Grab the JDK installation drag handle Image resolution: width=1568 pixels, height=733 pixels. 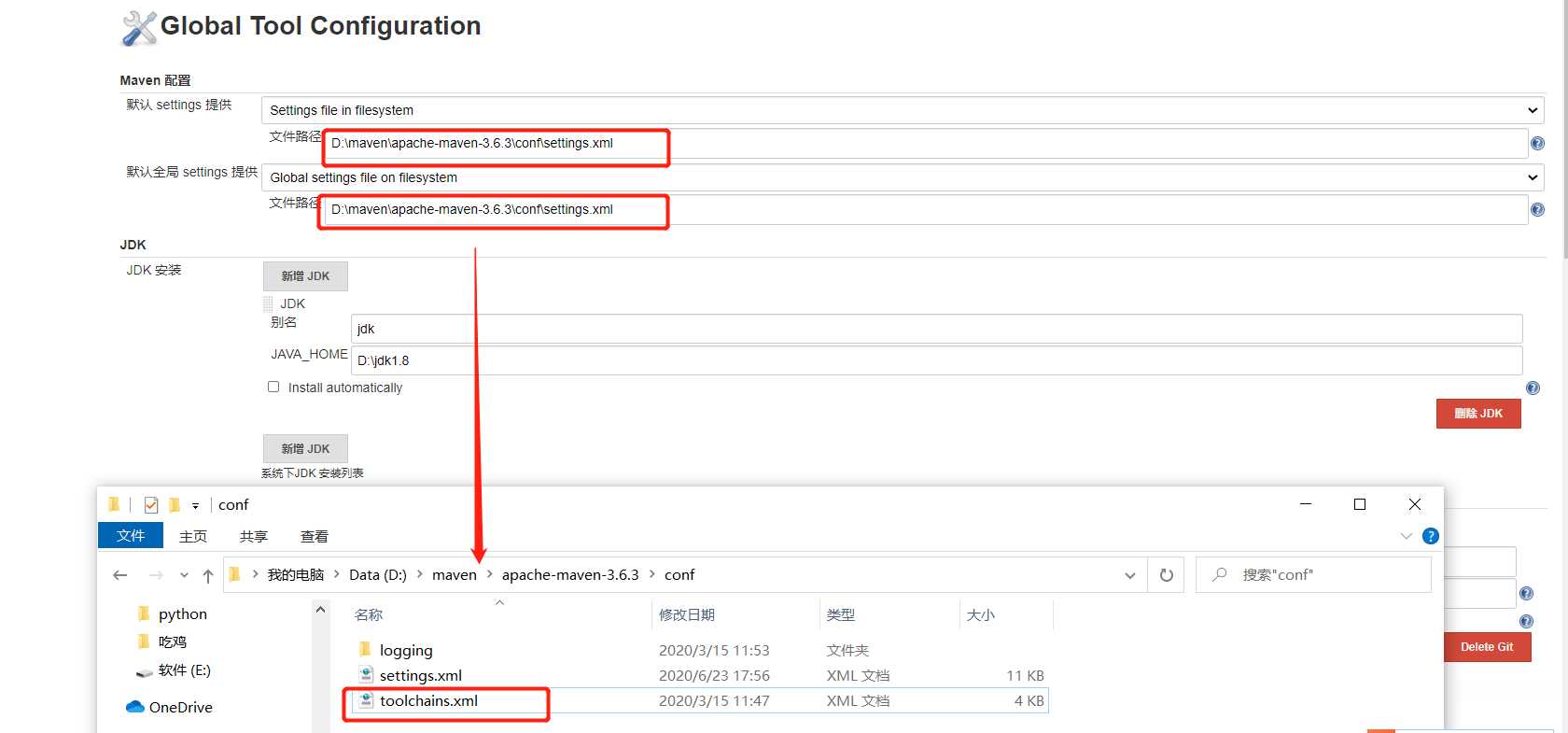click(x=269, y=304)
